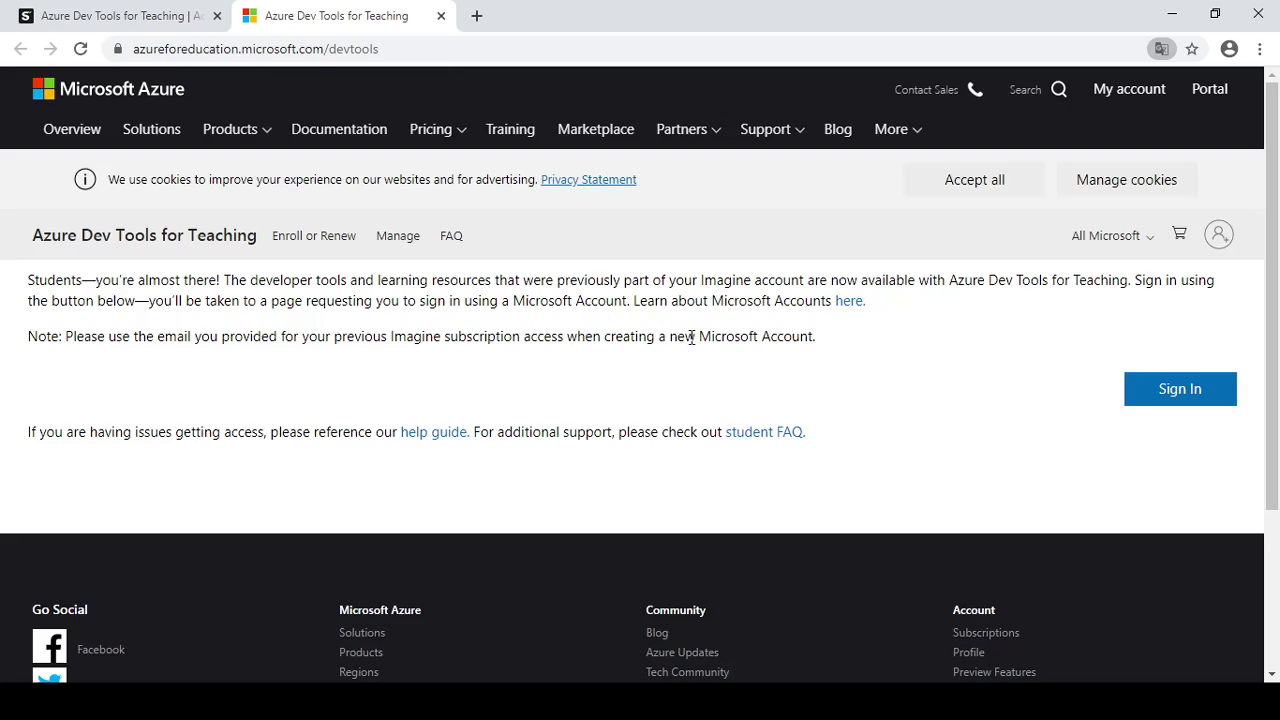Open the Chrome three-dot menu
The image size is (1280, 720).
pos(1260,49)
